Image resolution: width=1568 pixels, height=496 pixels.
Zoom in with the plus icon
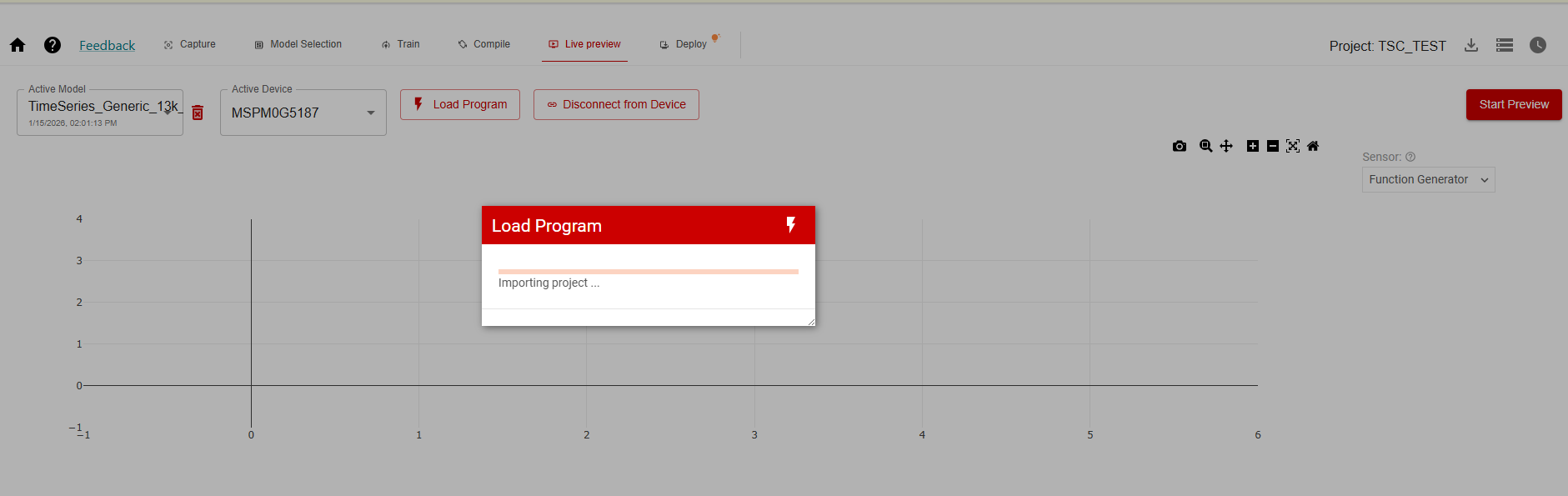1252,146
